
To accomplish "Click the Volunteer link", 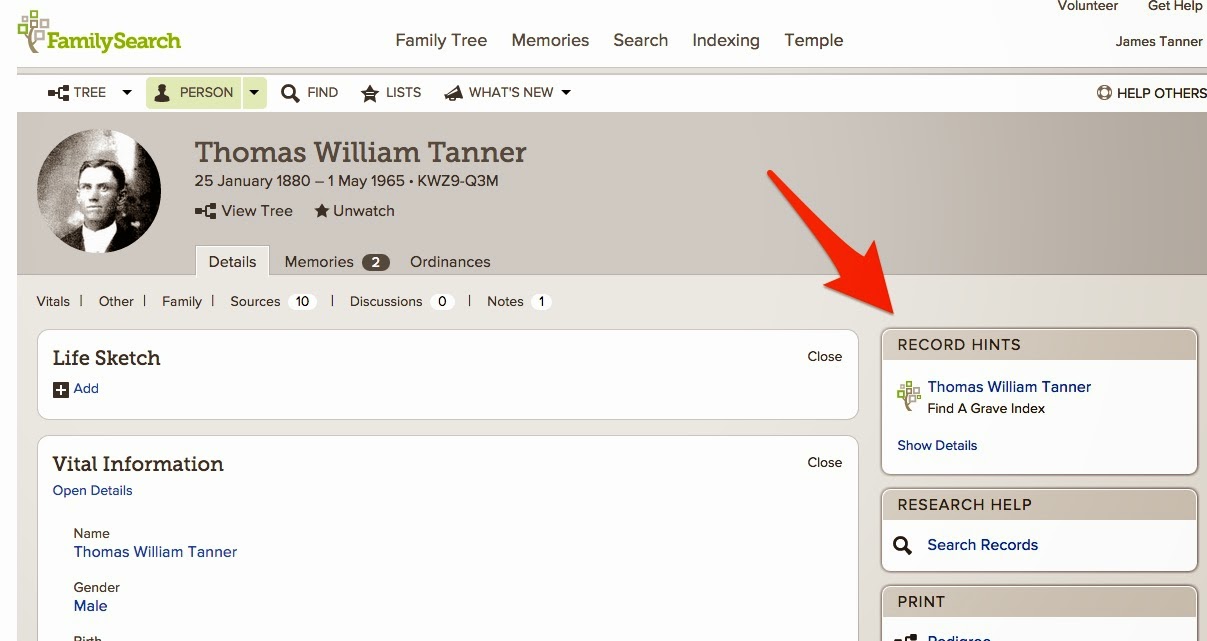I will (1087, 6).
